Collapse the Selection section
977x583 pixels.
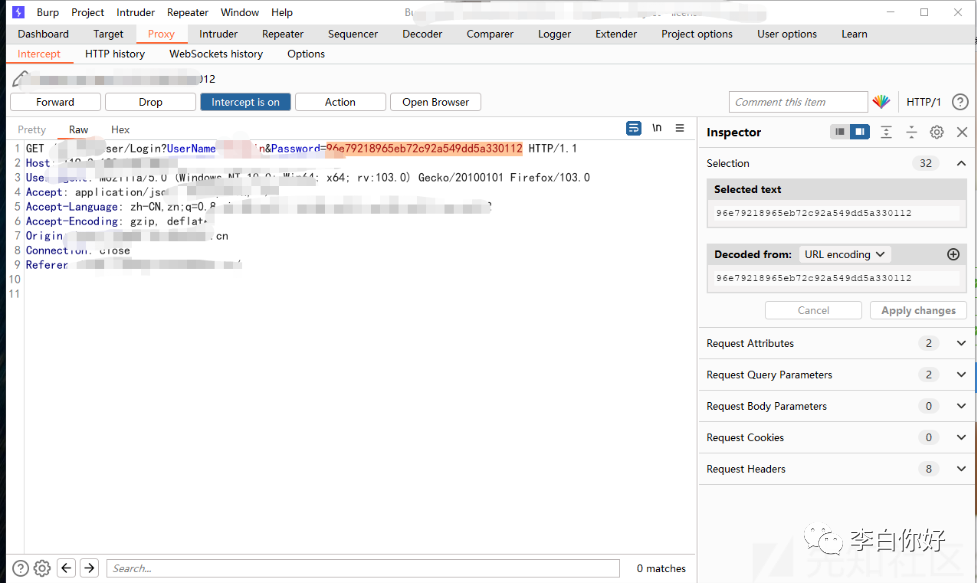(x=961, y=163)
